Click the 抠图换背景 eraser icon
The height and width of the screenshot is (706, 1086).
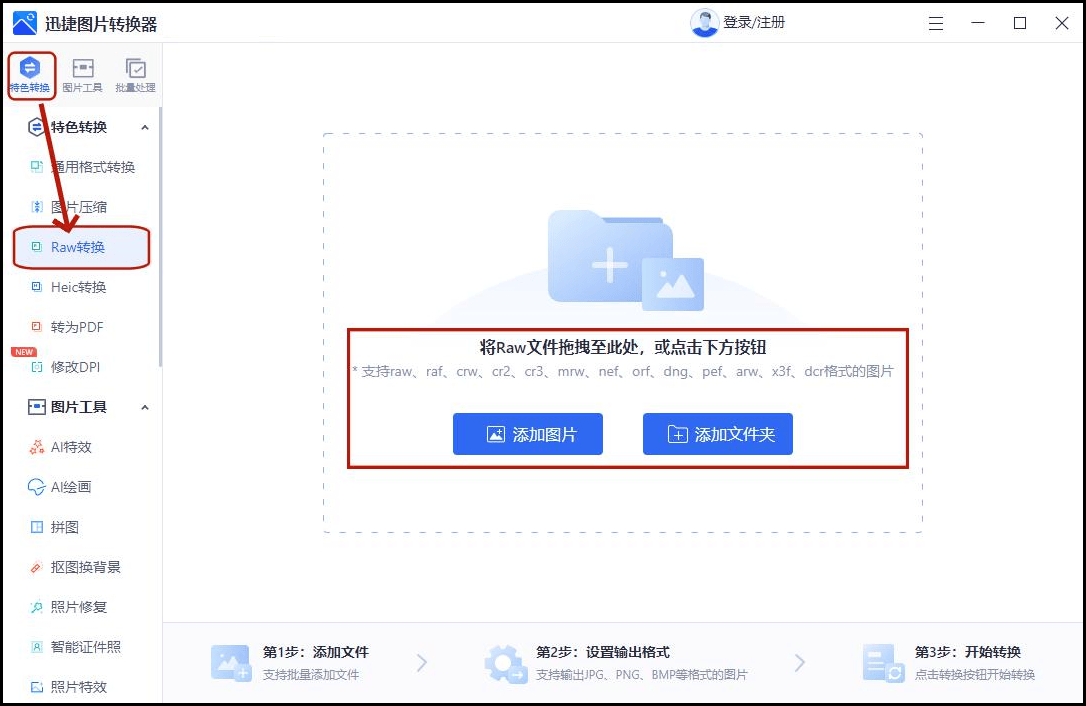tap(37, 567)
